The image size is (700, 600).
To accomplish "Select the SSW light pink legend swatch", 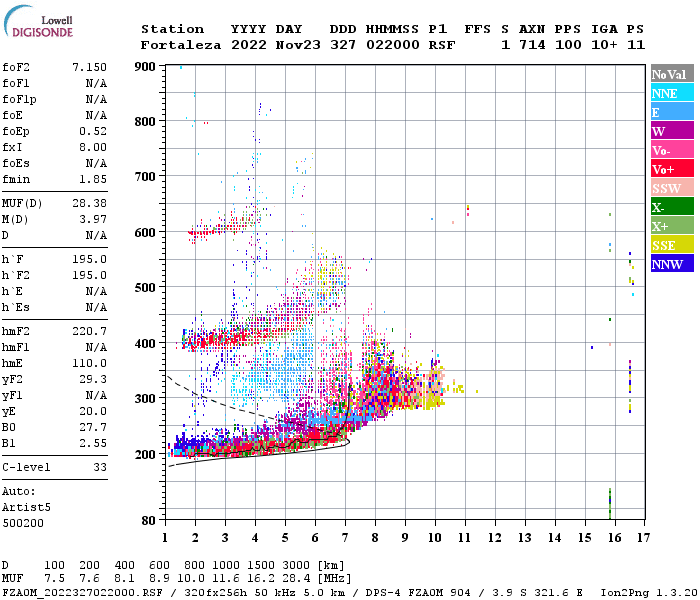I will click(672, 188).
